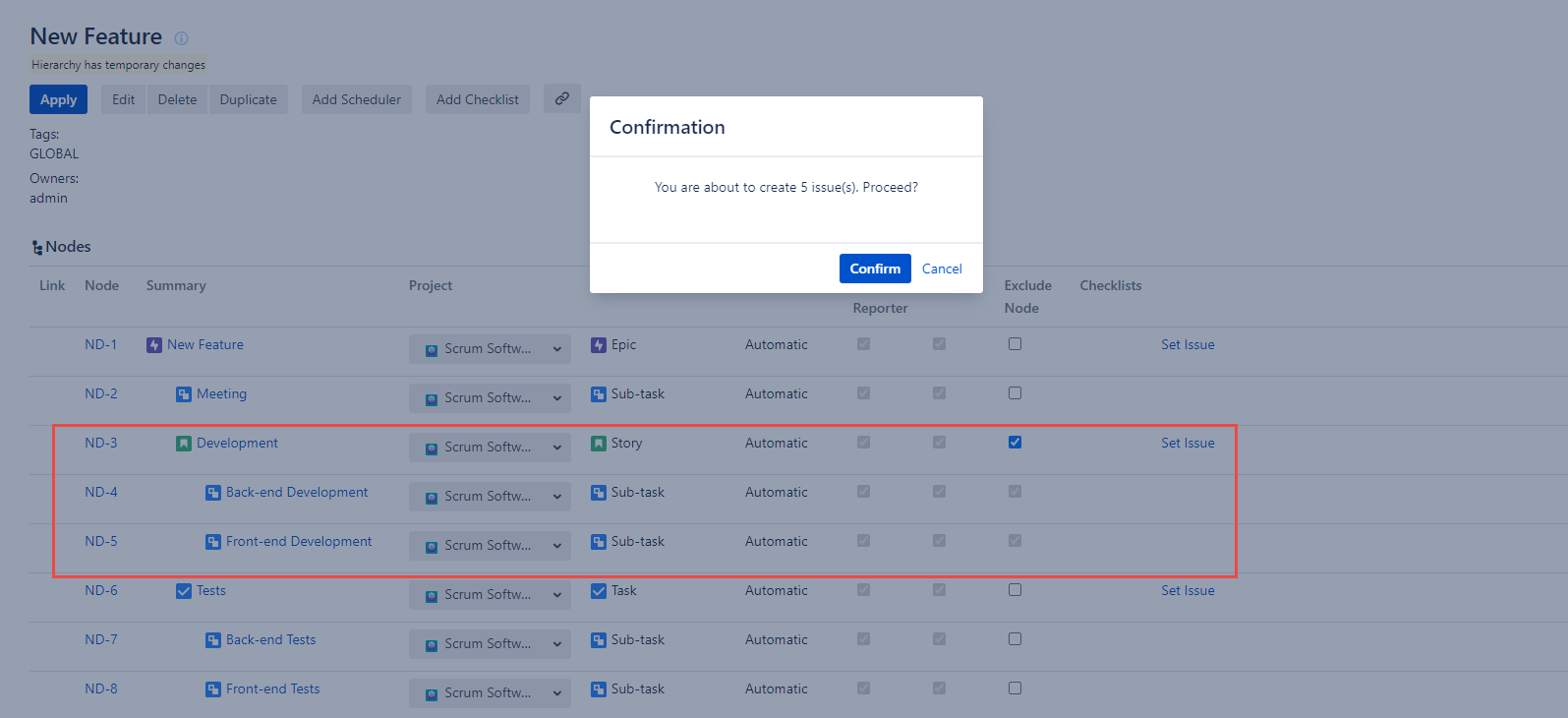Viewport: 1568px width, 718px height.
Task: Expand project dropdown for ND-3 Development
Action: [490, 448]
